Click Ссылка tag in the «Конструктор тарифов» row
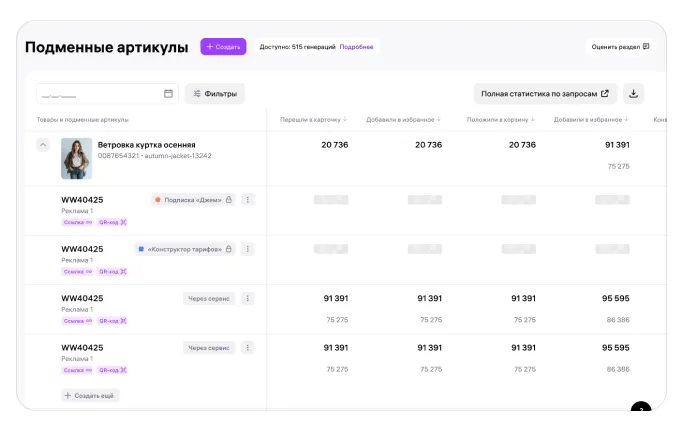The height and width of the screenshot is (431, 686). coord(76,271)
